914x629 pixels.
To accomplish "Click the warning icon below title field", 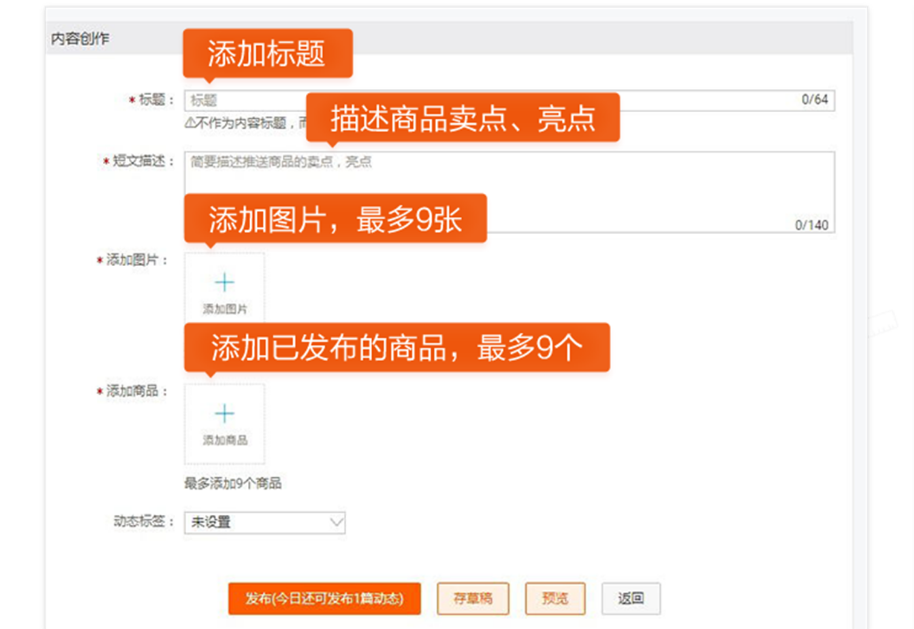I will click(x=190, y=124).
